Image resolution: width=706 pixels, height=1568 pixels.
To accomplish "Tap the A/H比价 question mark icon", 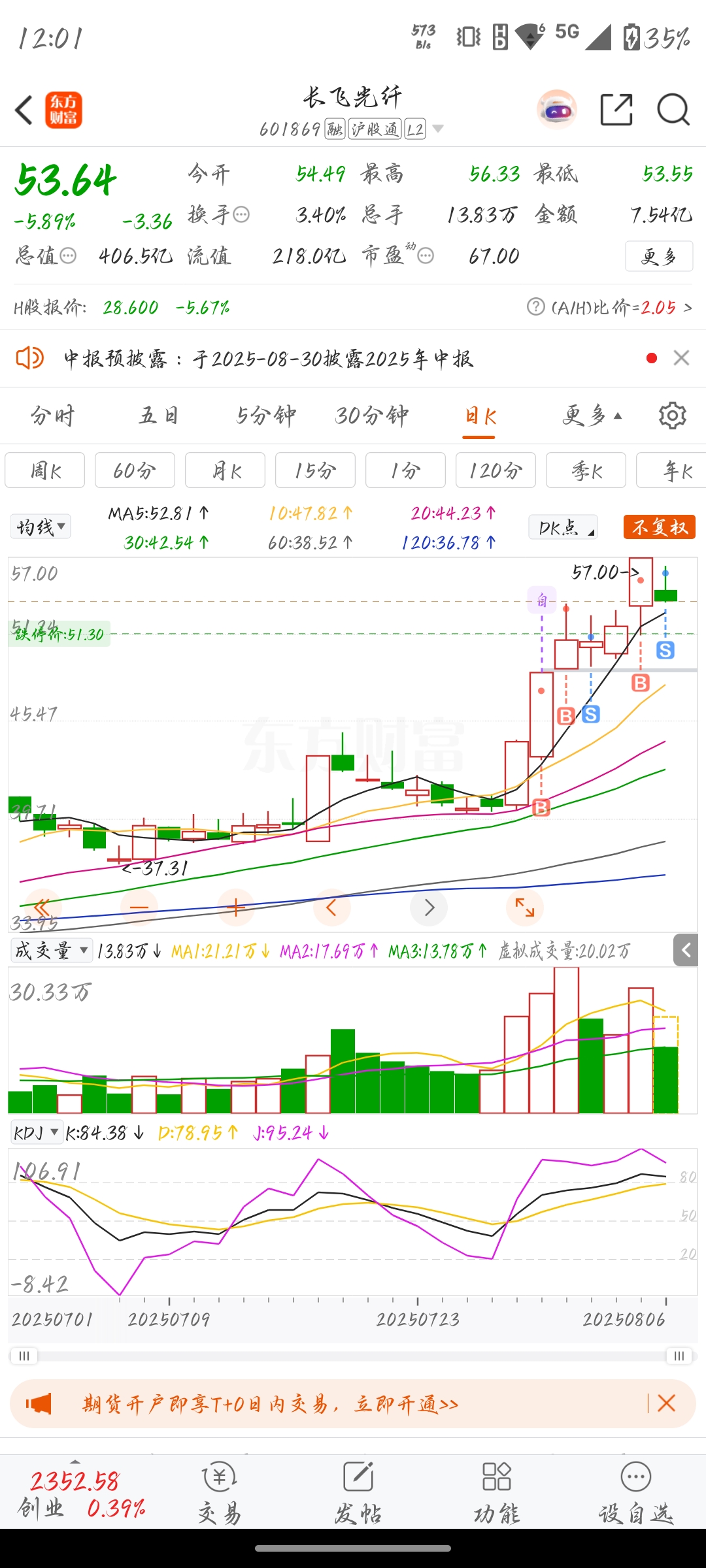I will (535, 306).
